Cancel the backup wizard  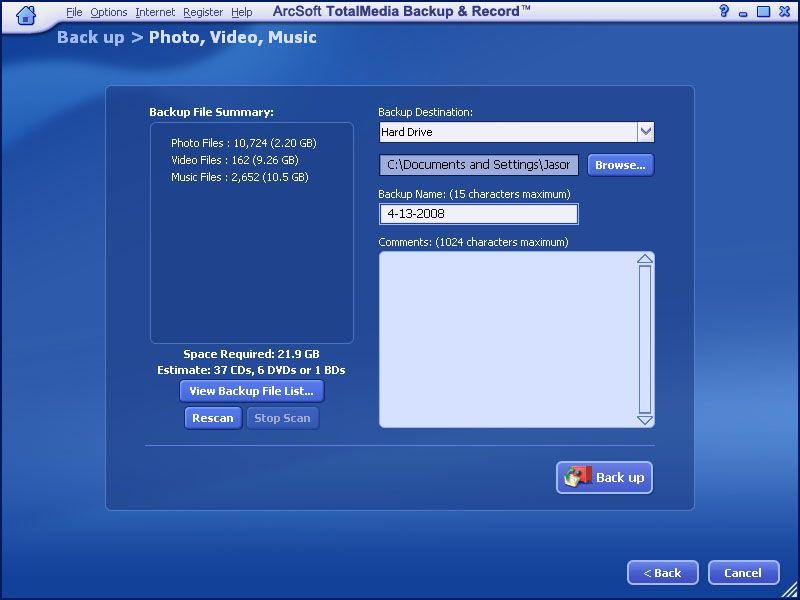pos(743,572)
